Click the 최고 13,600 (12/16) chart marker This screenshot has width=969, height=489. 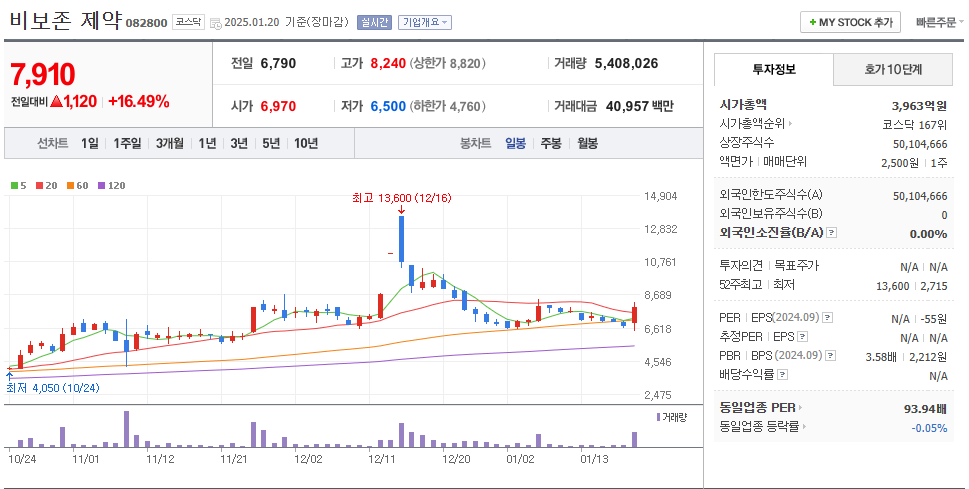click(x=402, y=198)
